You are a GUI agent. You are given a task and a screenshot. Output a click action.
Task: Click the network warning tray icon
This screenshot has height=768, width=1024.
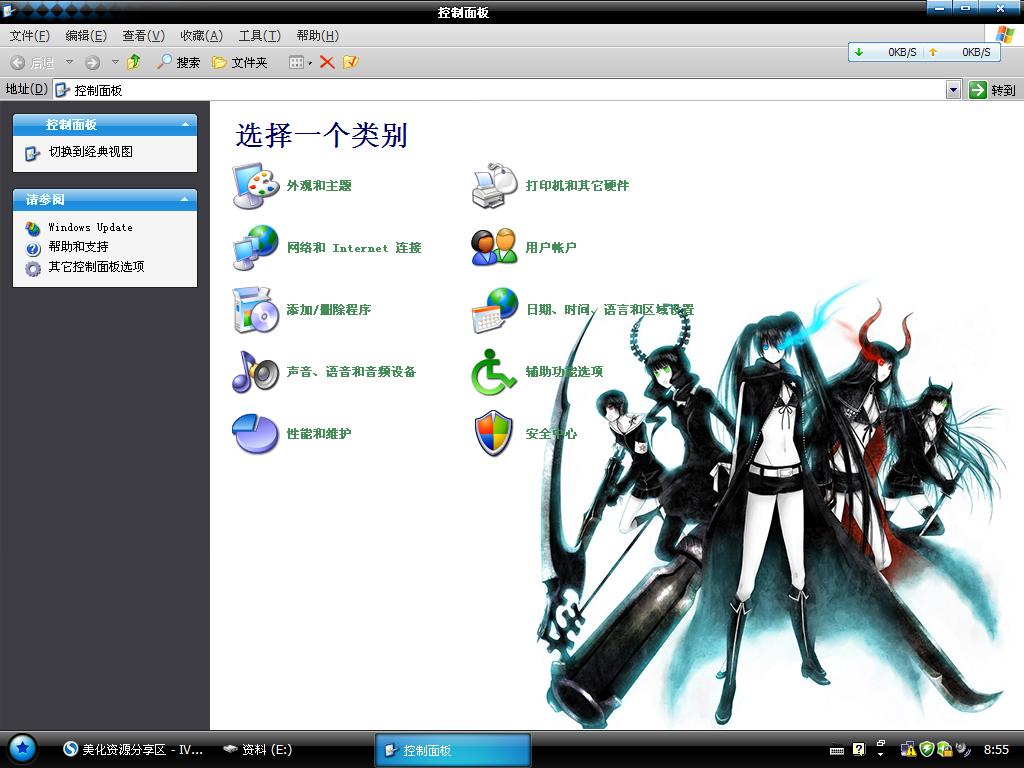pyautogui.click(x=908, y=749)
